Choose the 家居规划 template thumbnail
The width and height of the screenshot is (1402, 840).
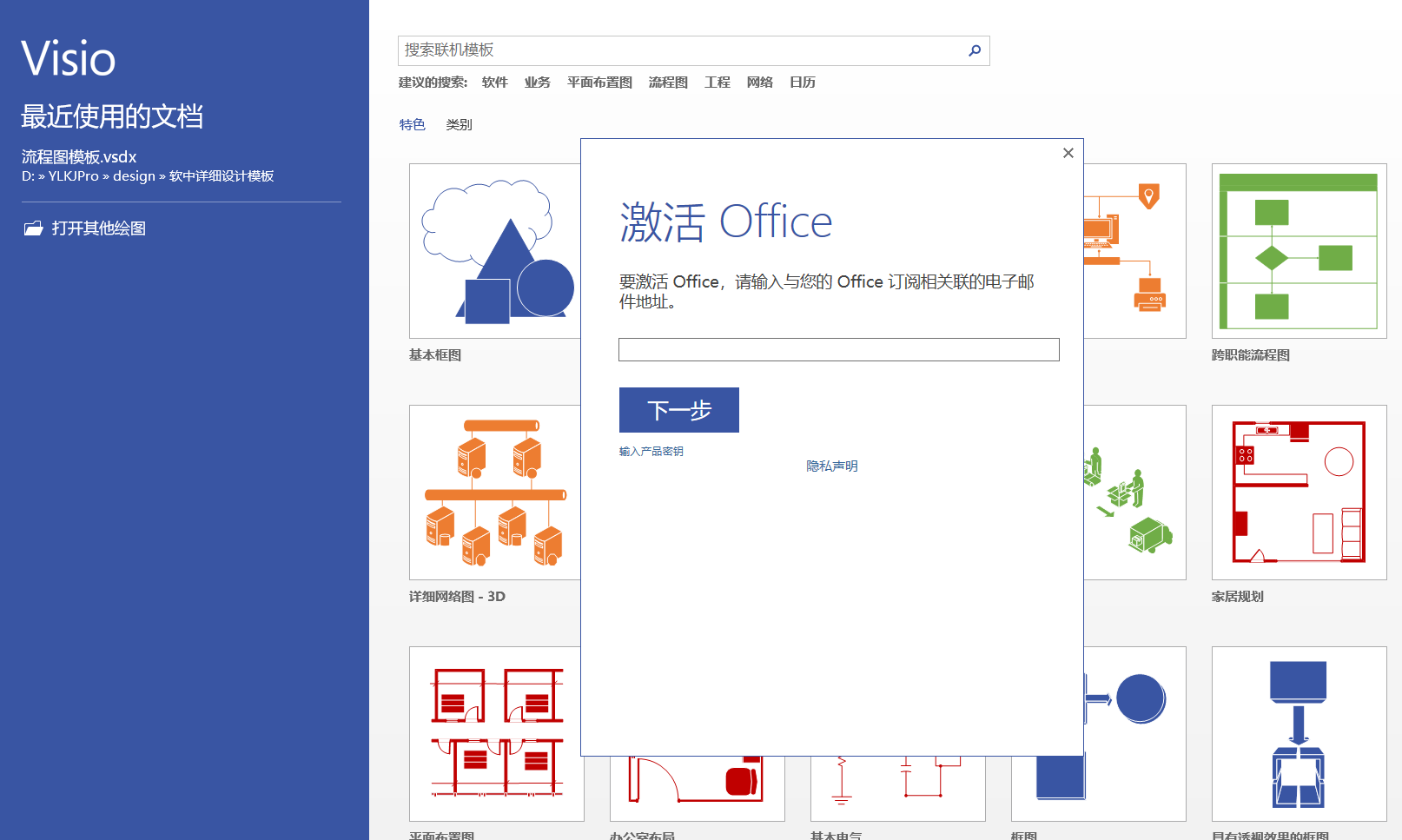pyautogui.click(x=1299, y=493)
